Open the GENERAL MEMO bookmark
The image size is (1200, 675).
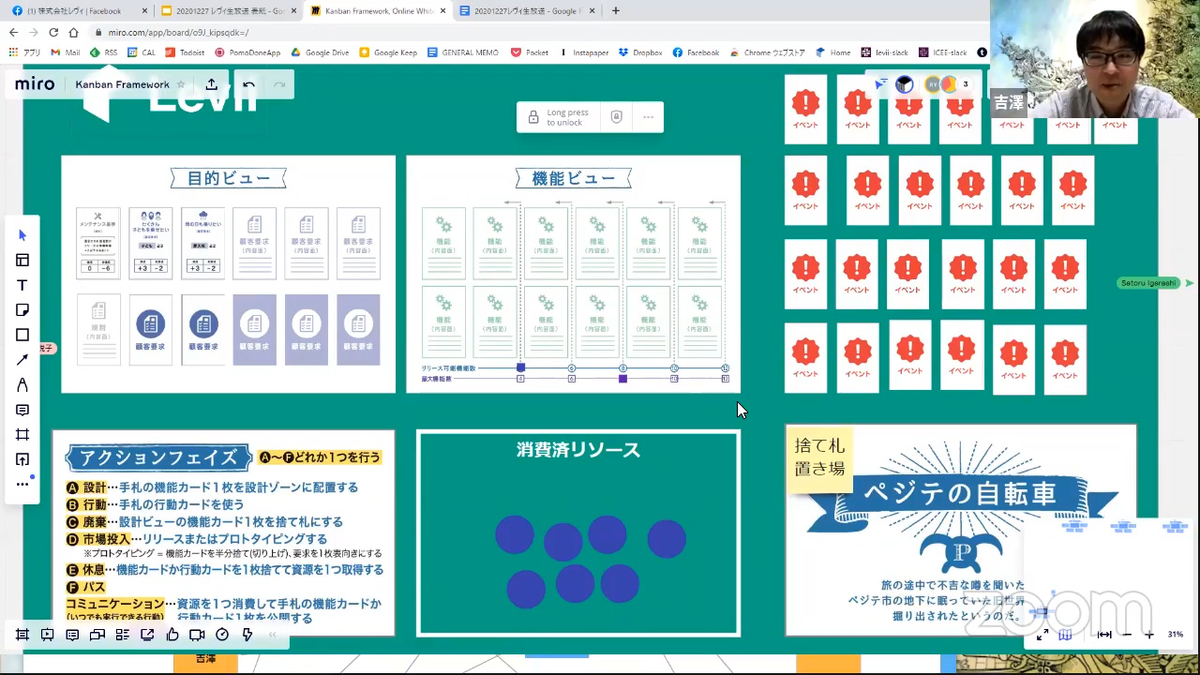click(x=461, y=52)
